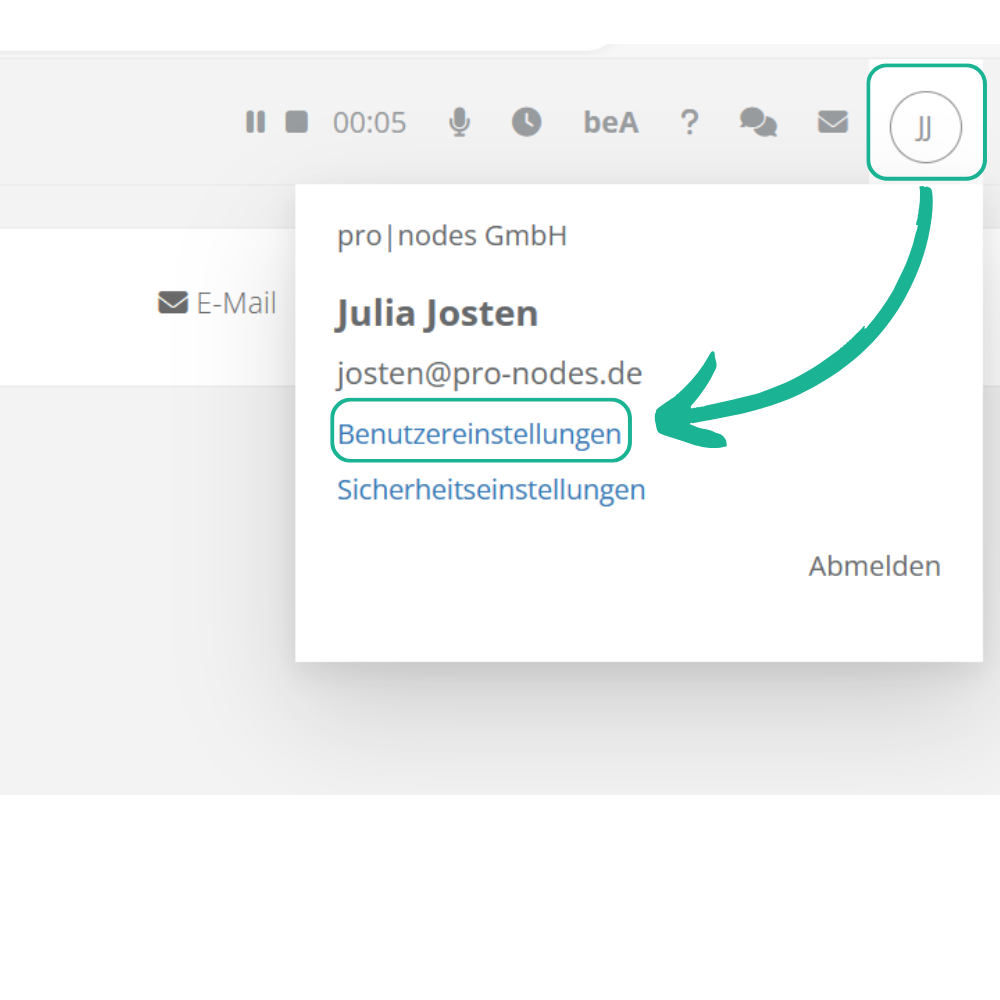
Task: Pause the running time recording
Action: pyautogui.click(x=256, y=122)
